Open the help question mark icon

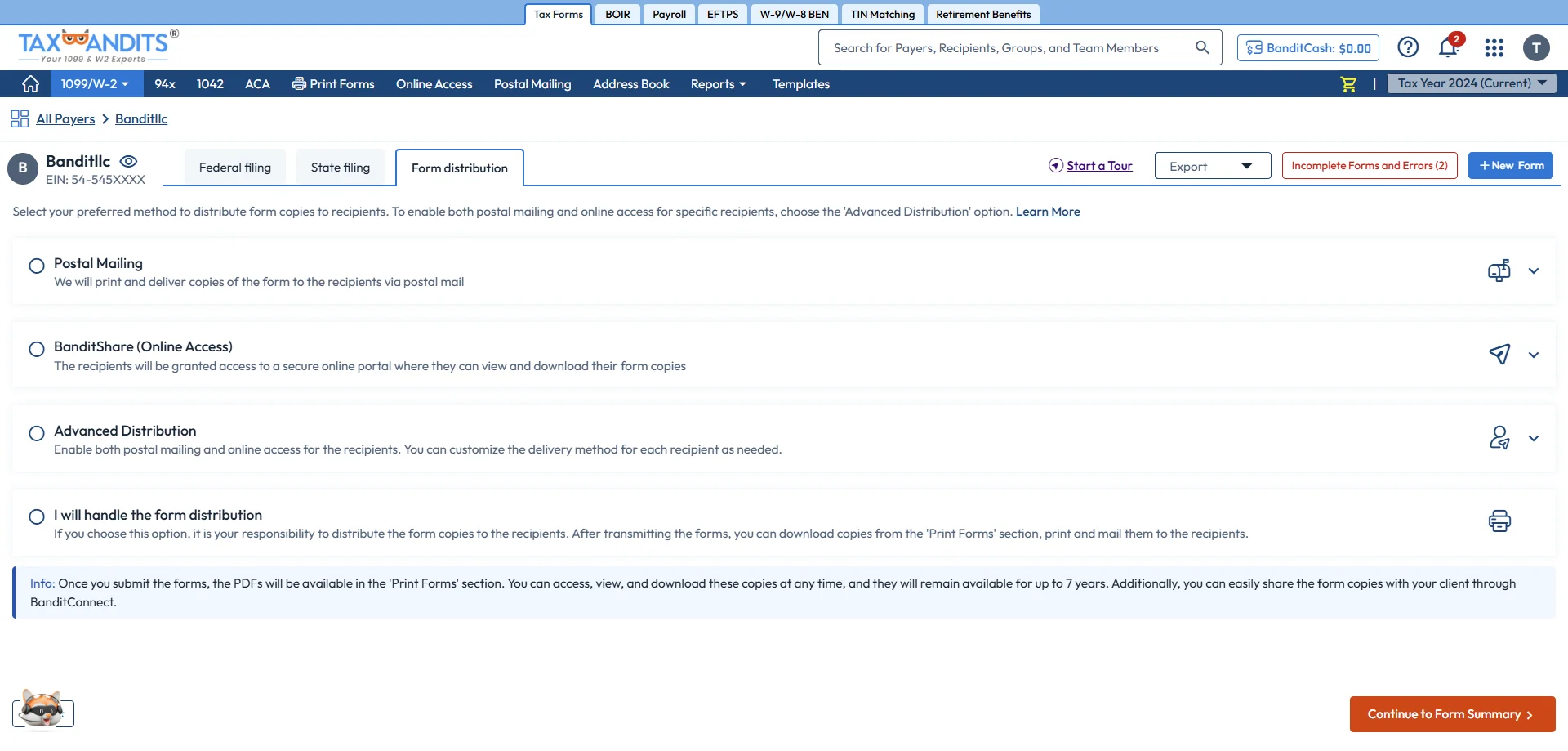(1408, 47)
